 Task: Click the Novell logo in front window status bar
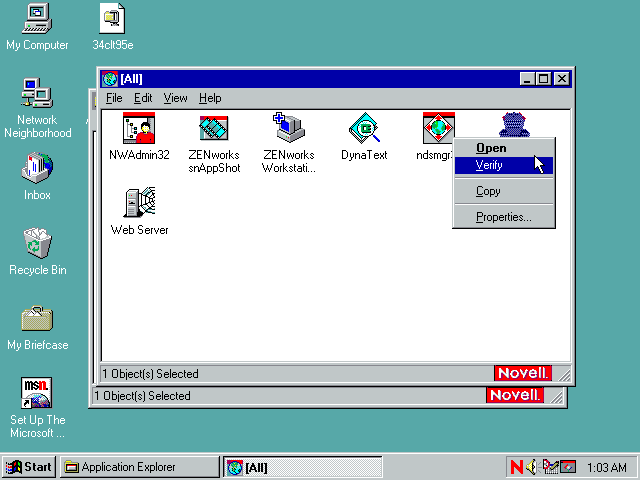pyautogui.click(x=523, y=373)
